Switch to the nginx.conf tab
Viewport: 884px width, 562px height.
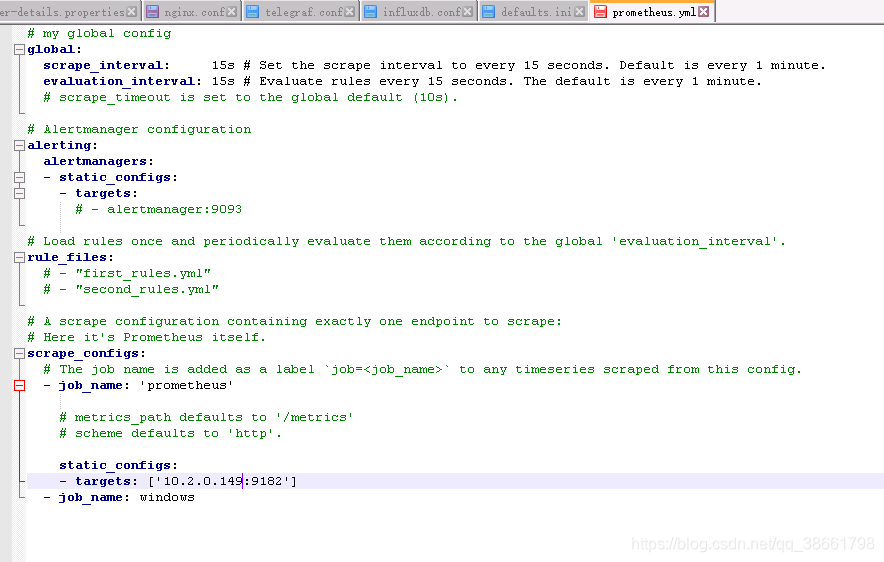coord(192,12)
